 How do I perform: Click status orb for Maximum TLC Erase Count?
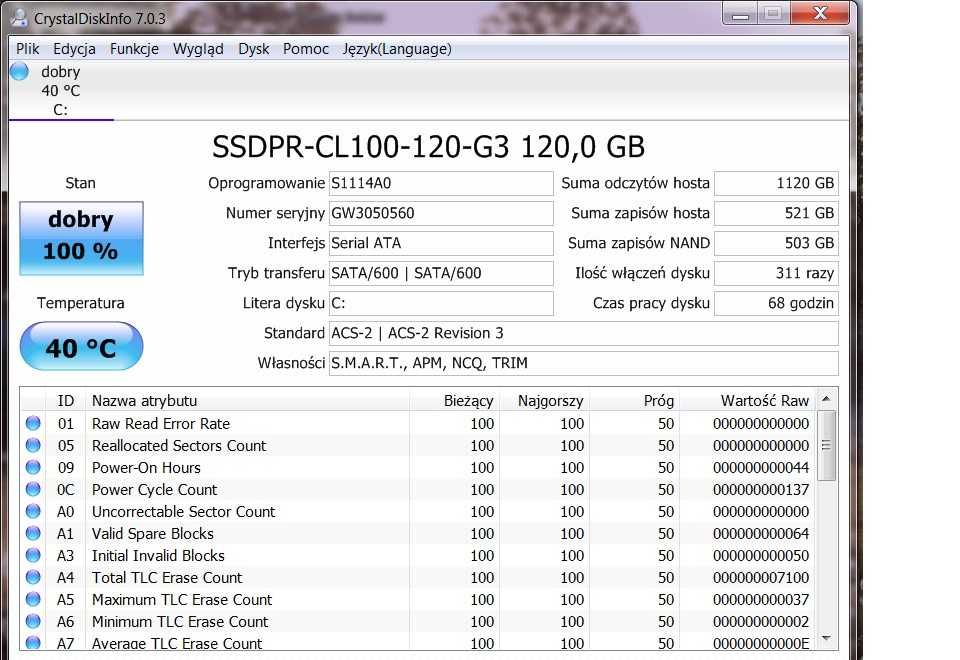pyautogui.click(x=33, y=599)
